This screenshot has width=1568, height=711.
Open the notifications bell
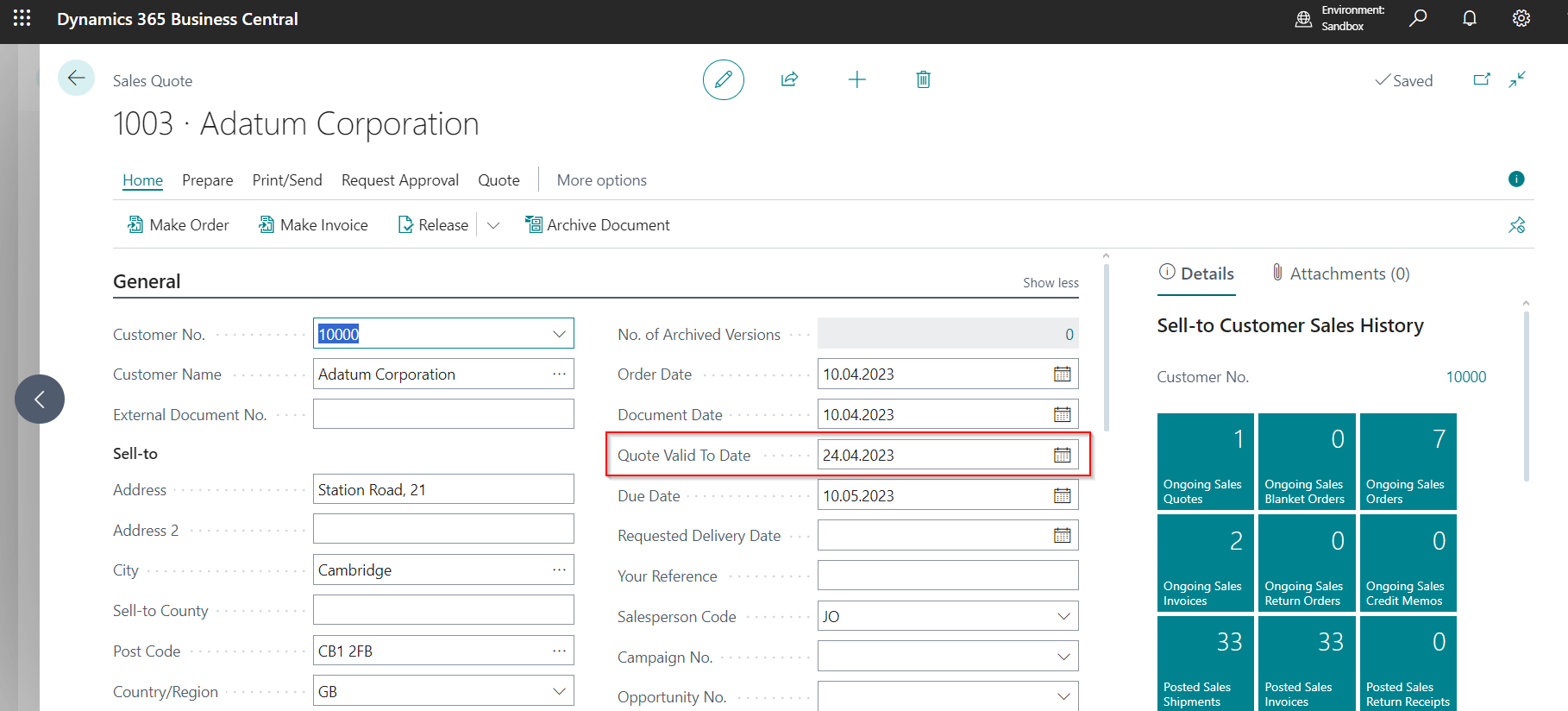click(1470, 18)
